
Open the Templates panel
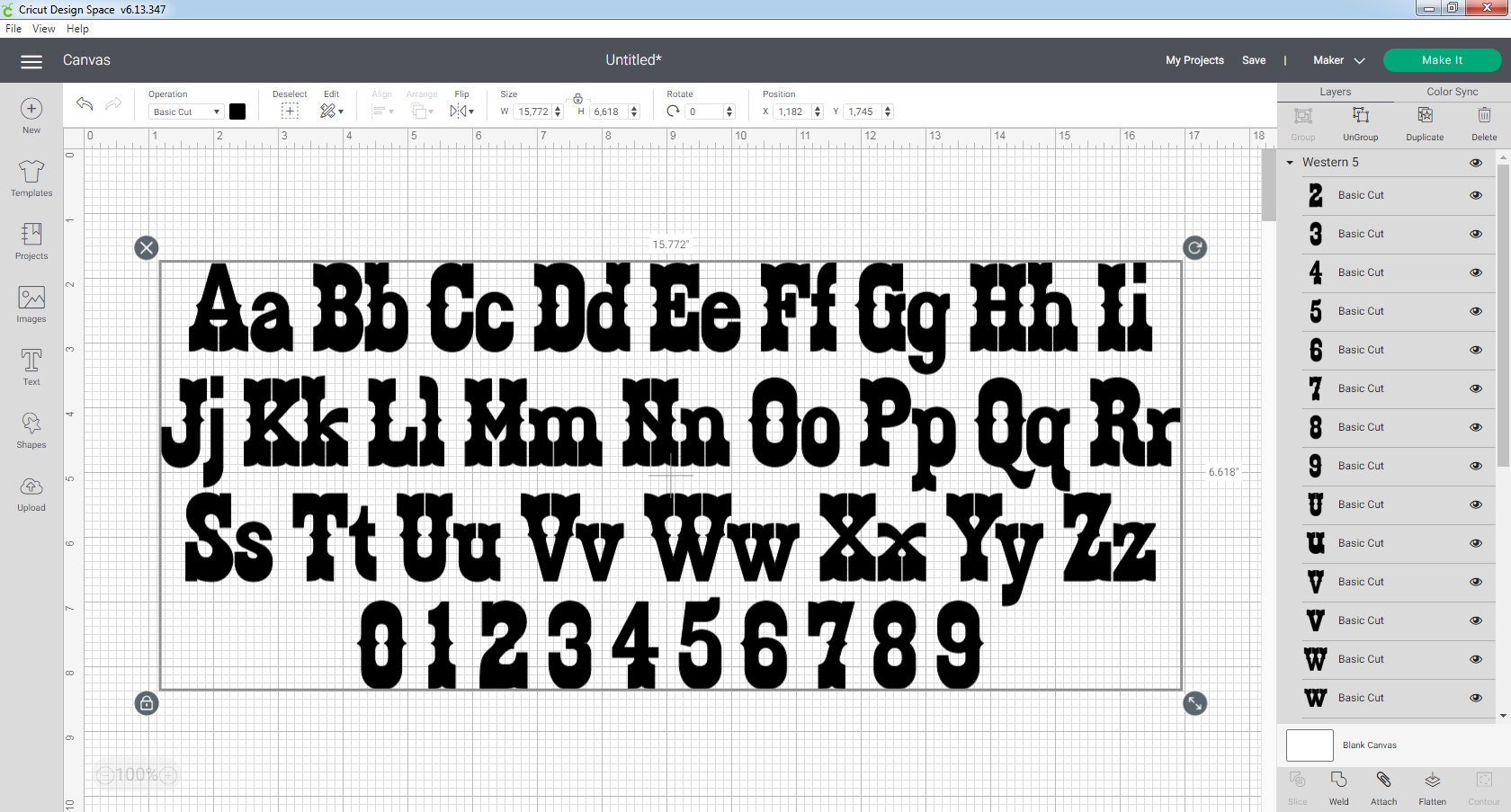pos(31,180)
